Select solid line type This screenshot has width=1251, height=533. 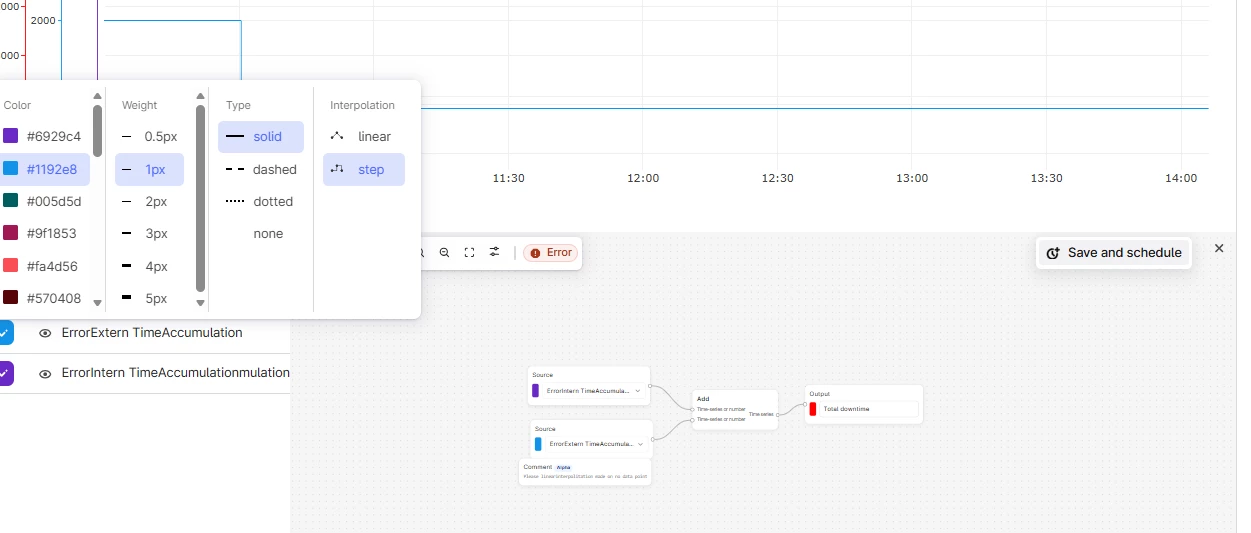click(x=261, y=136)
